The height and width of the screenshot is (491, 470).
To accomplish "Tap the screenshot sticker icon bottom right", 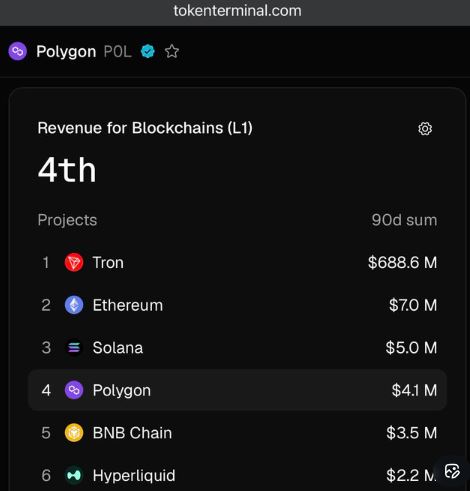I will pos(452,471).
